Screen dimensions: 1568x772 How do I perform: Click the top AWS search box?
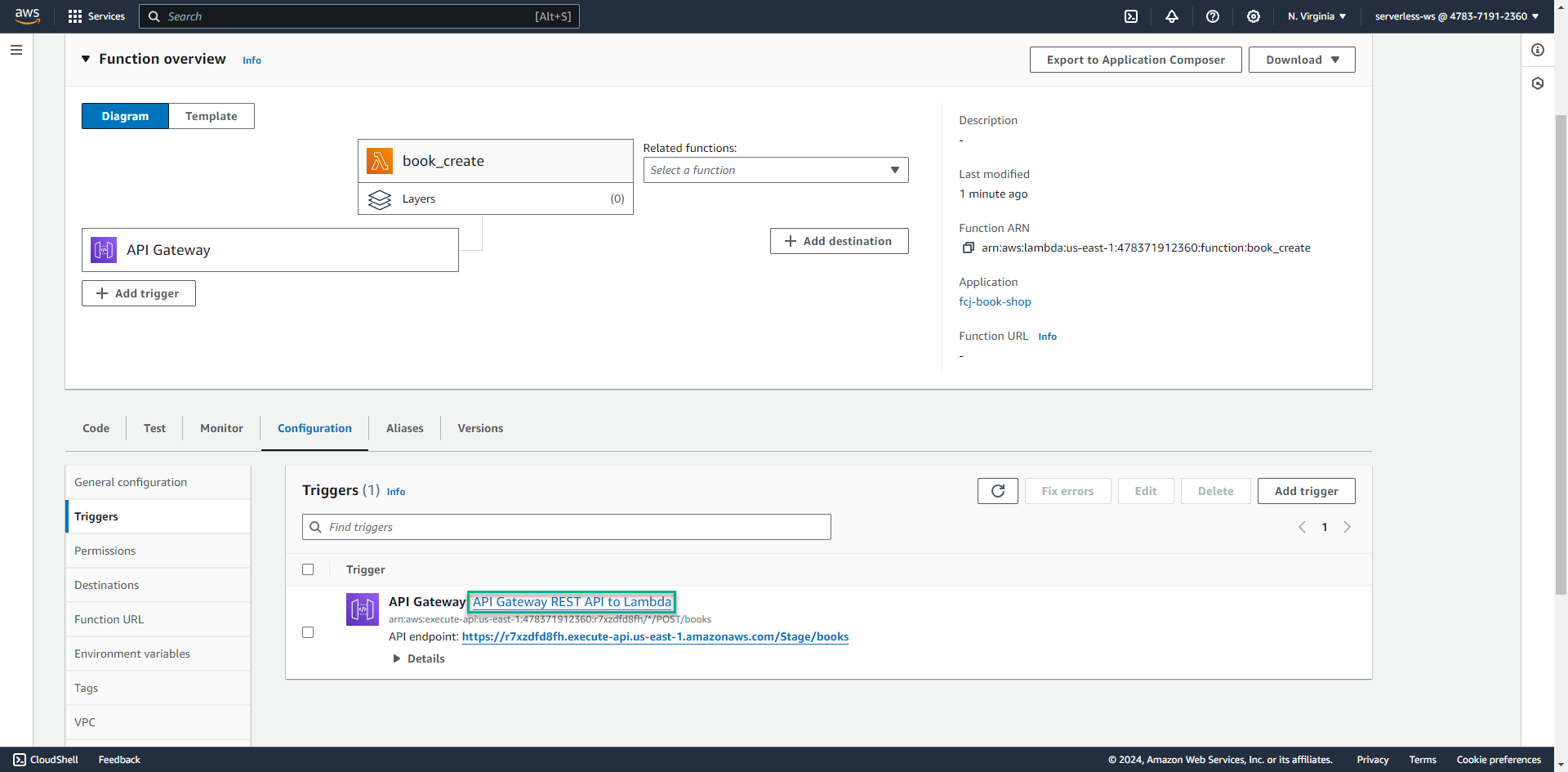tap(359, 16)
